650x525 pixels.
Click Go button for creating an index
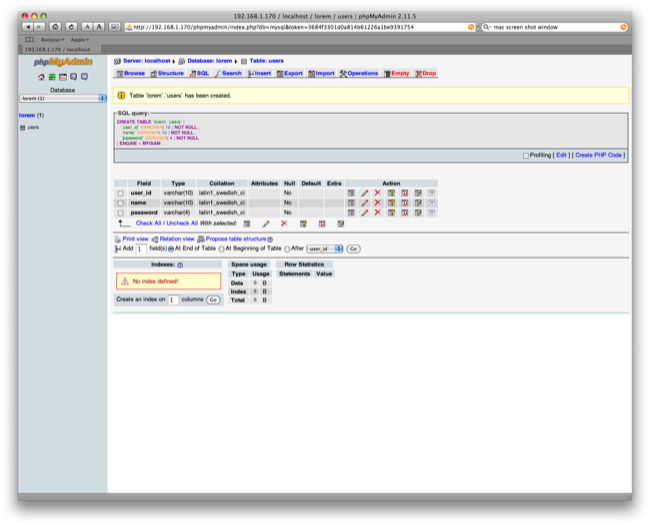click(x=213, y=300)
